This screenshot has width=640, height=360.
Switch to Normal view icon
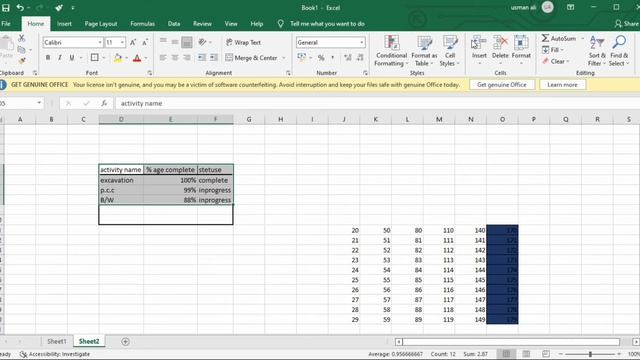[x=507, y=354]
